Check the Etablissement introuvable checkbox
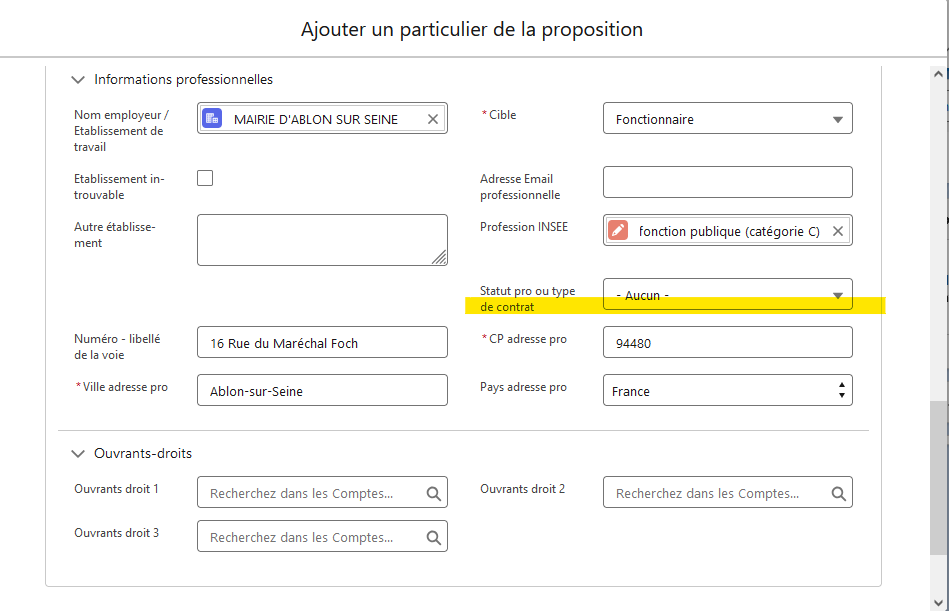 (205, 178)
